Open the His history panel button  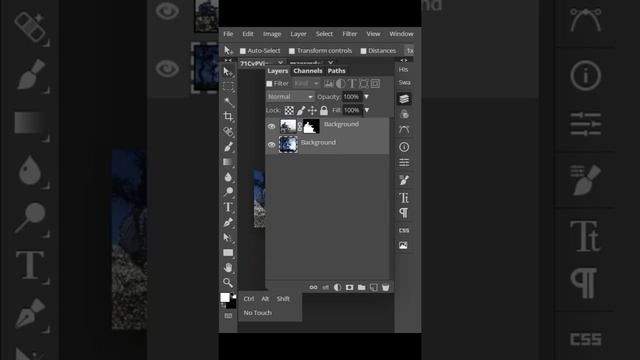[x=403, y=69]
